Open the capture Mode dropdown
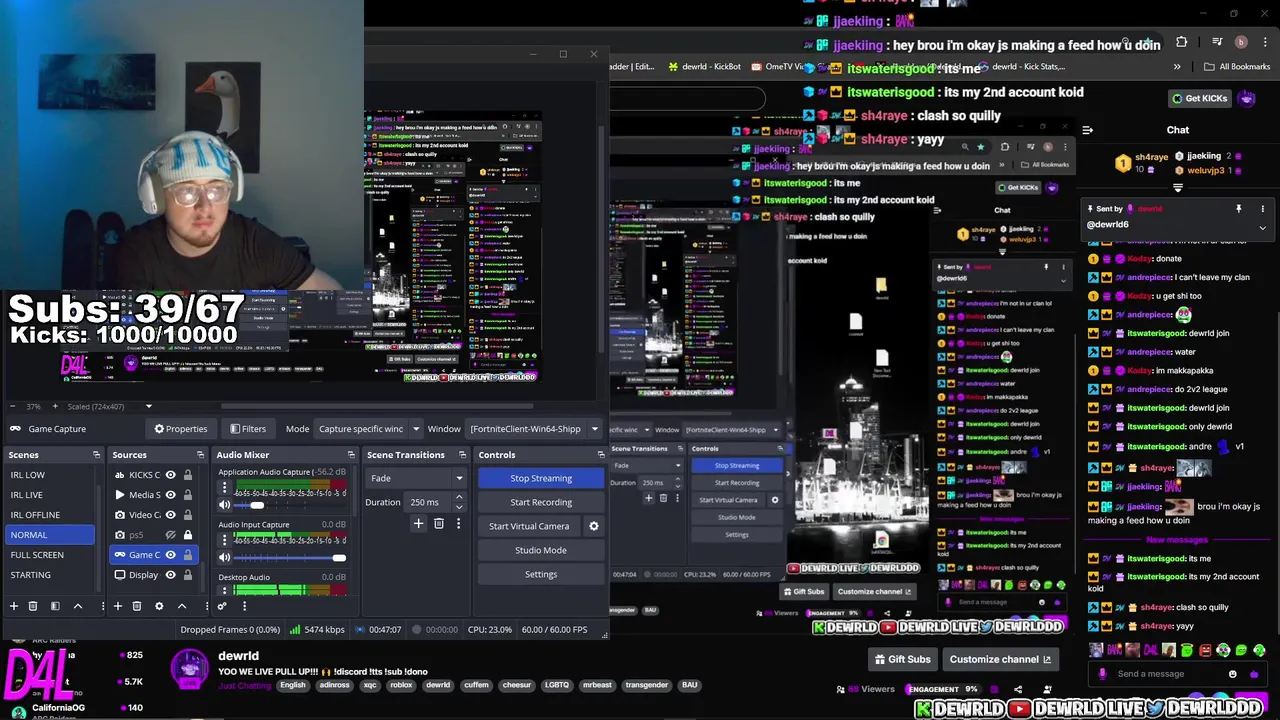Screen dimensions: 1280x720 [368, 429]
